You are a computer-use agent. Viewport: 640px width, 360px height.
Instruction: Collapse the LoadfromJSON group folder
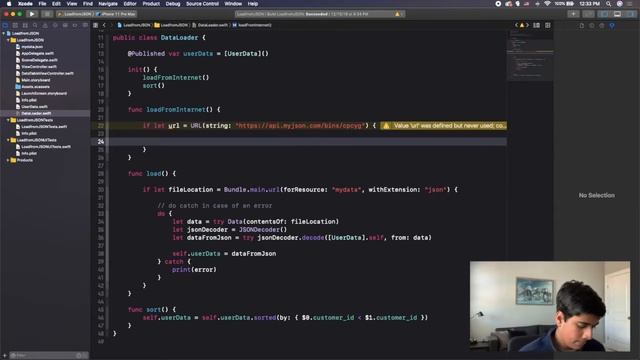coord(8,40)
